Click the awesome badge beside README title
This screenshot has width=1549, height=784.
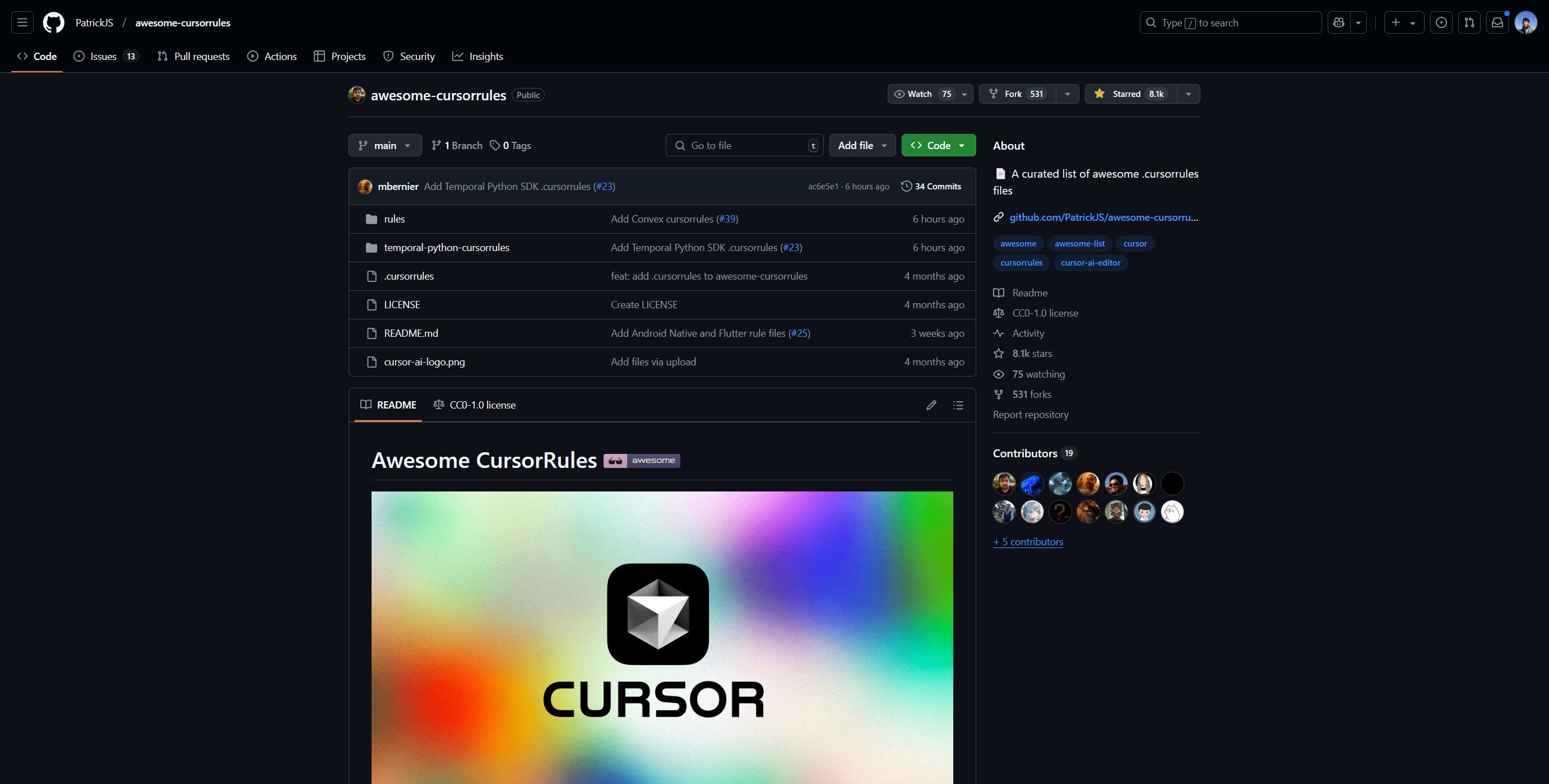coord(642,461)
